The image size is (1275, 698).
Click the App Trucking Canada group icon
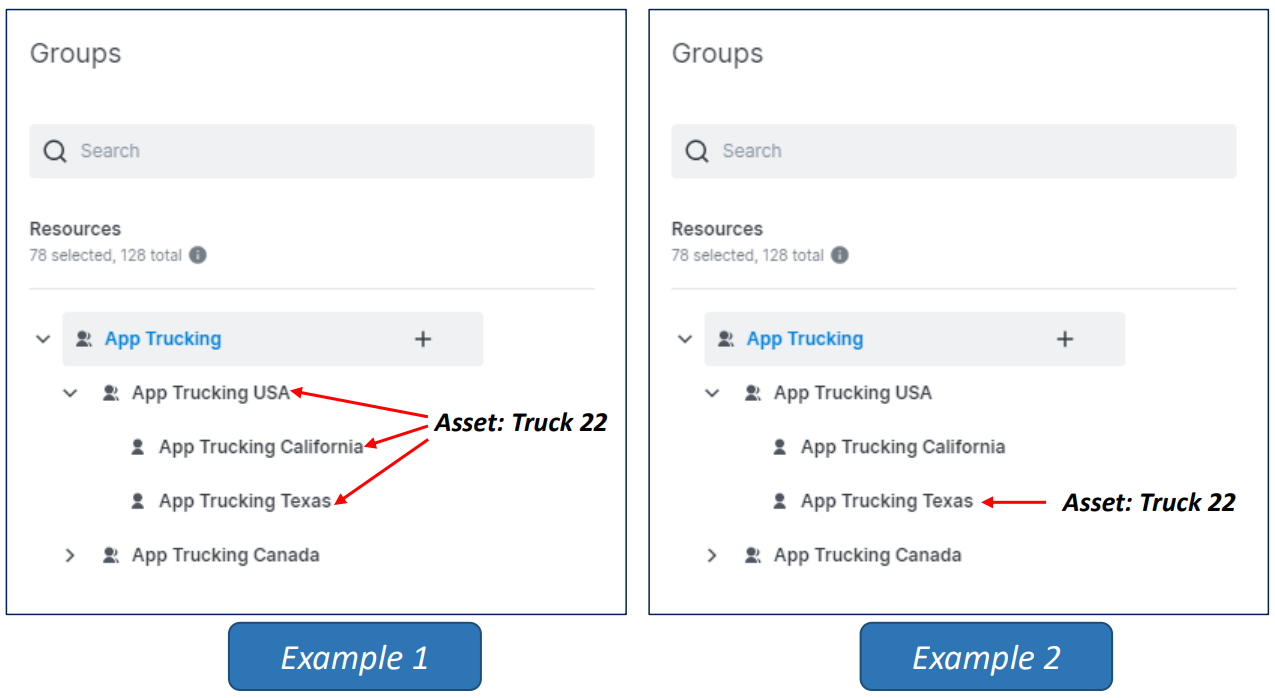coord(111,554)
